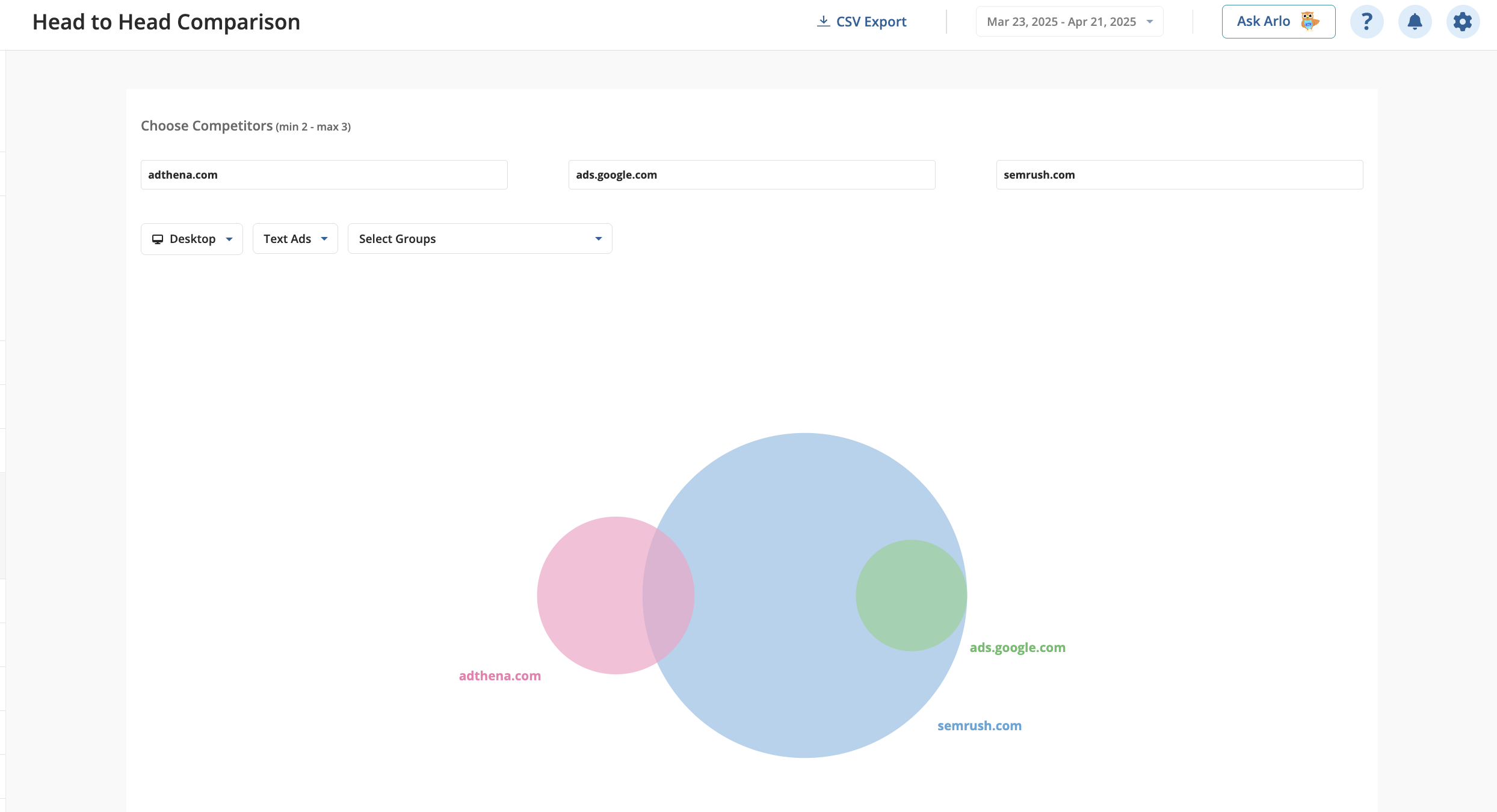Click the adthena and semrush overlap area
This screenshot has width=1497, height=812.
click(668, 595)
